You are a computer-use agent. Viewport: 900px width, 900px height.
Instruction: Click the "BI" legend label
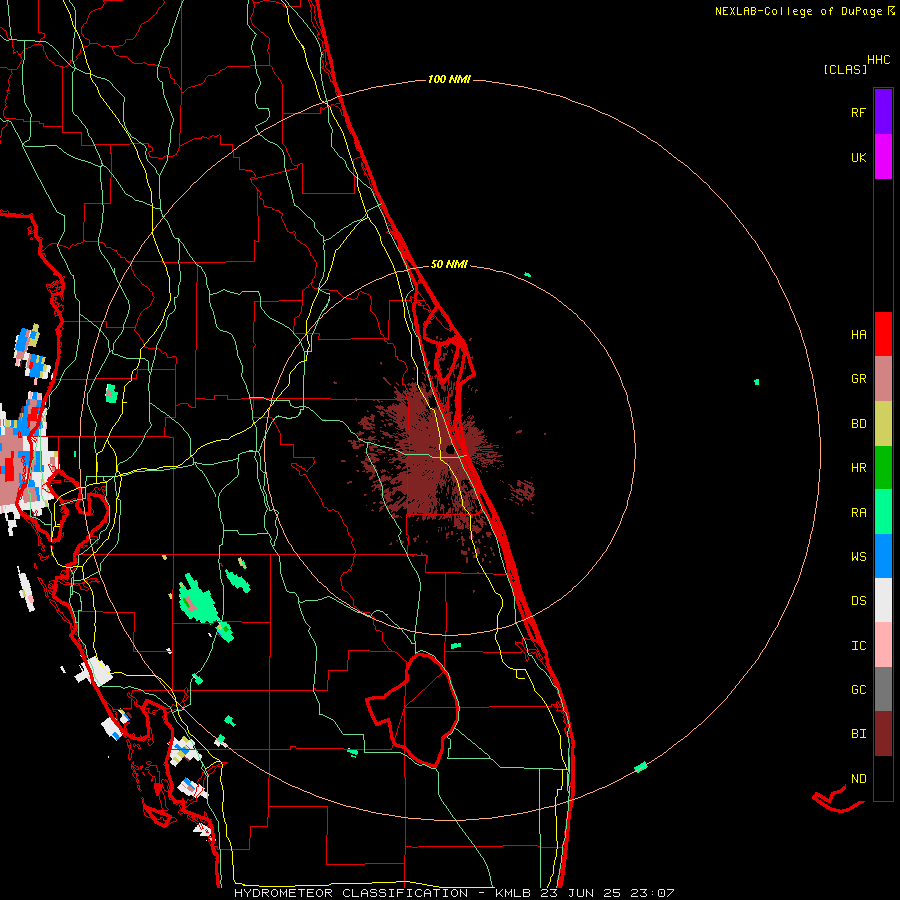[x=858, y=734]
